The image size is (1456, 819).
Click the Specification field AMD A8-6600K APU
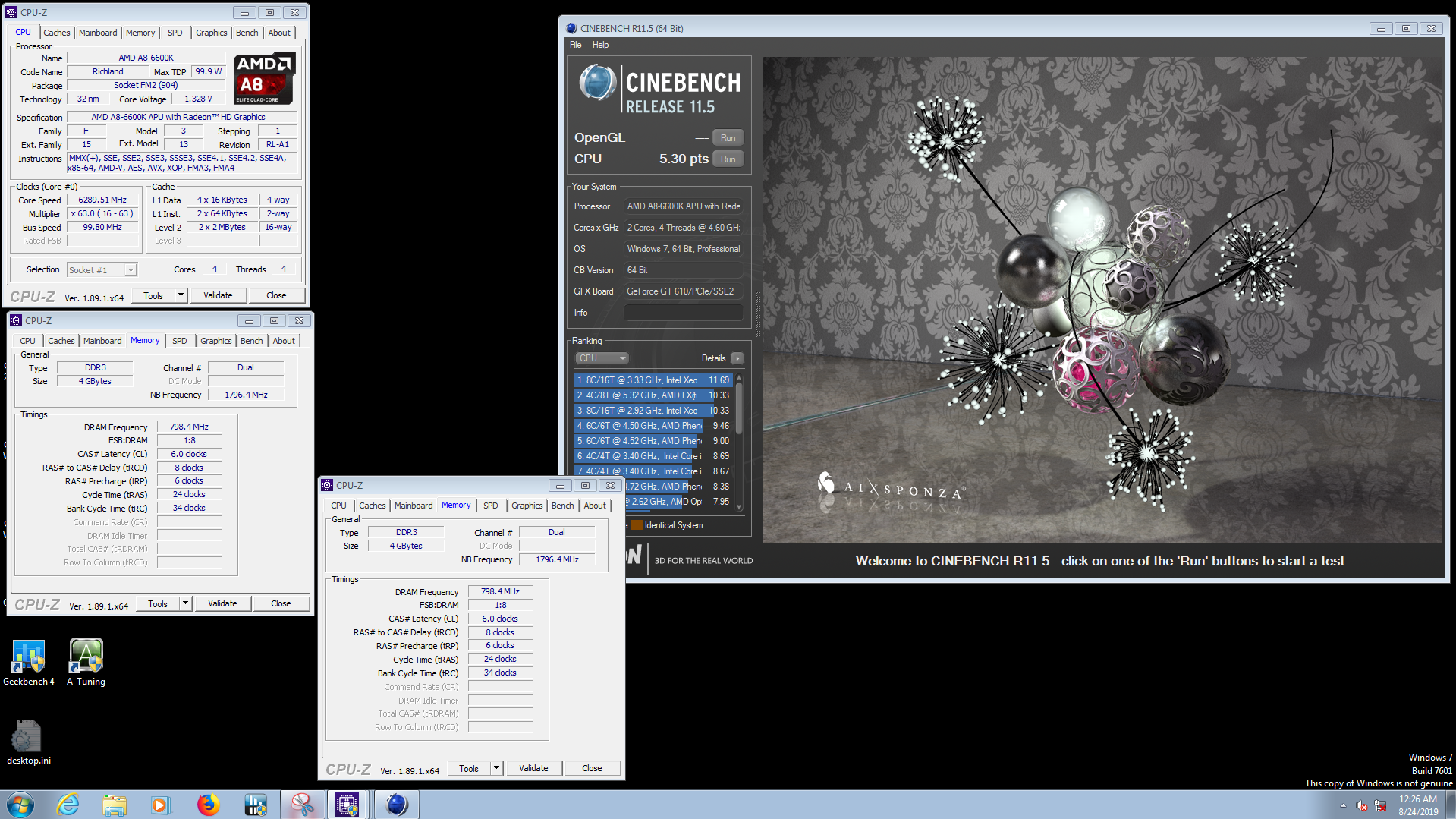(x=182, y=117)
